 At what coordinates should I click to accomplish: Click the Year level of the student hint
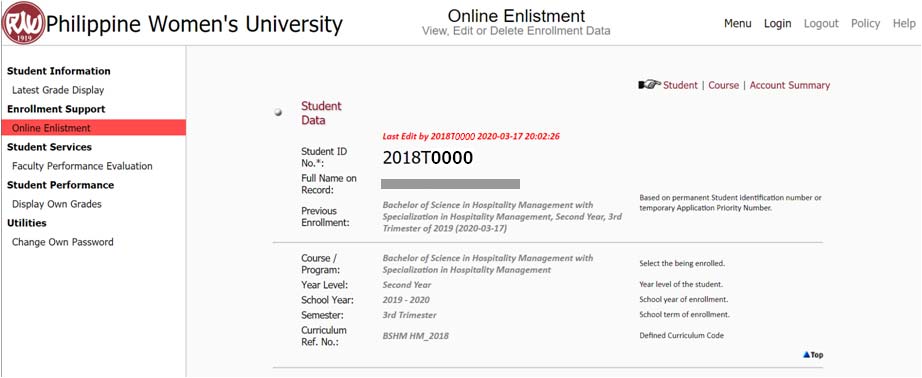tap(681, 285)
